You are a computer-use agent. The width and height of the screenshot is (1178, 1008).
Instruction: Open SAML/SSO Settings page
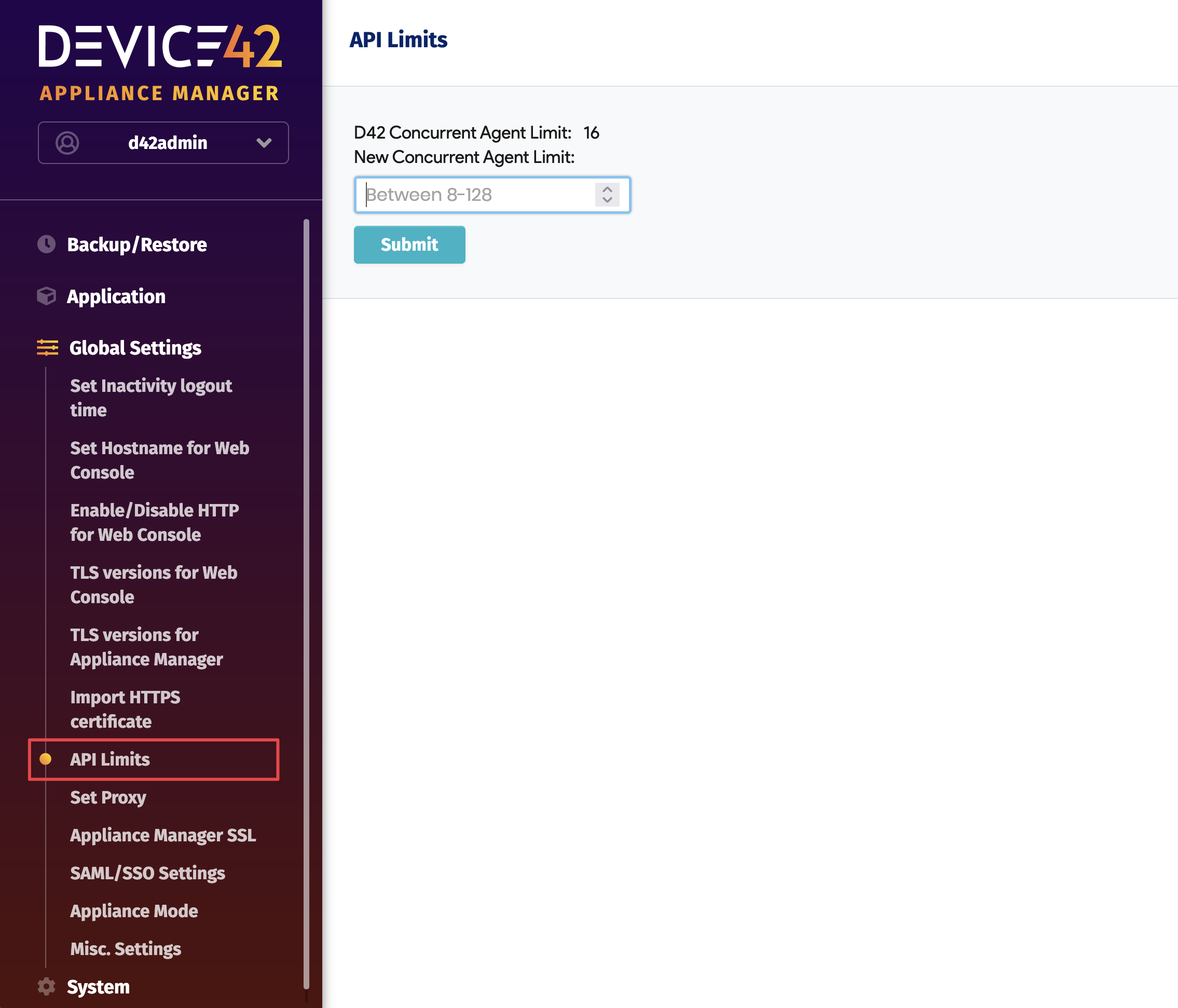(x=147, y=873)
